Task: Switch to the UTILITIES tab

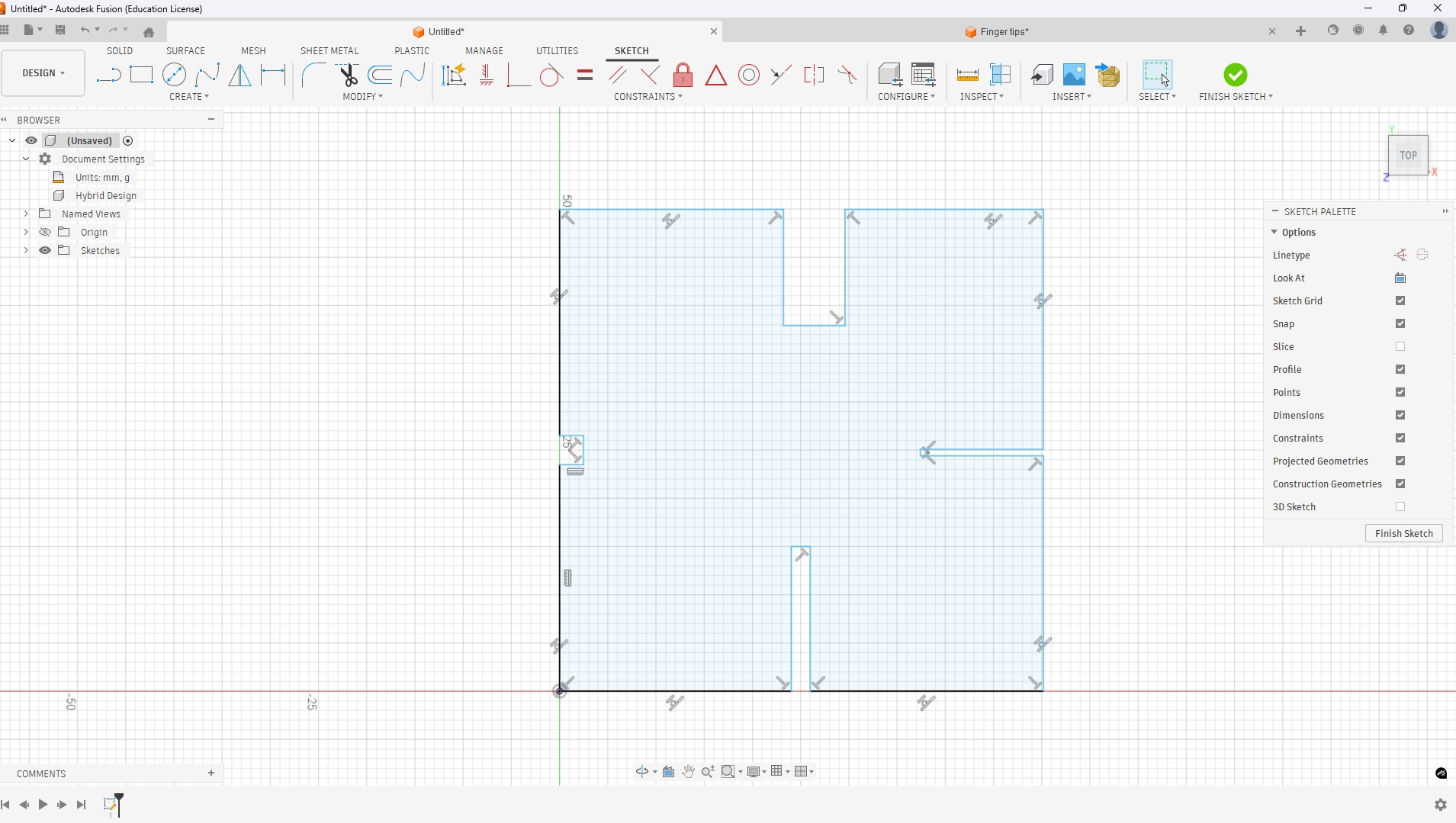Action: [557, 51]
